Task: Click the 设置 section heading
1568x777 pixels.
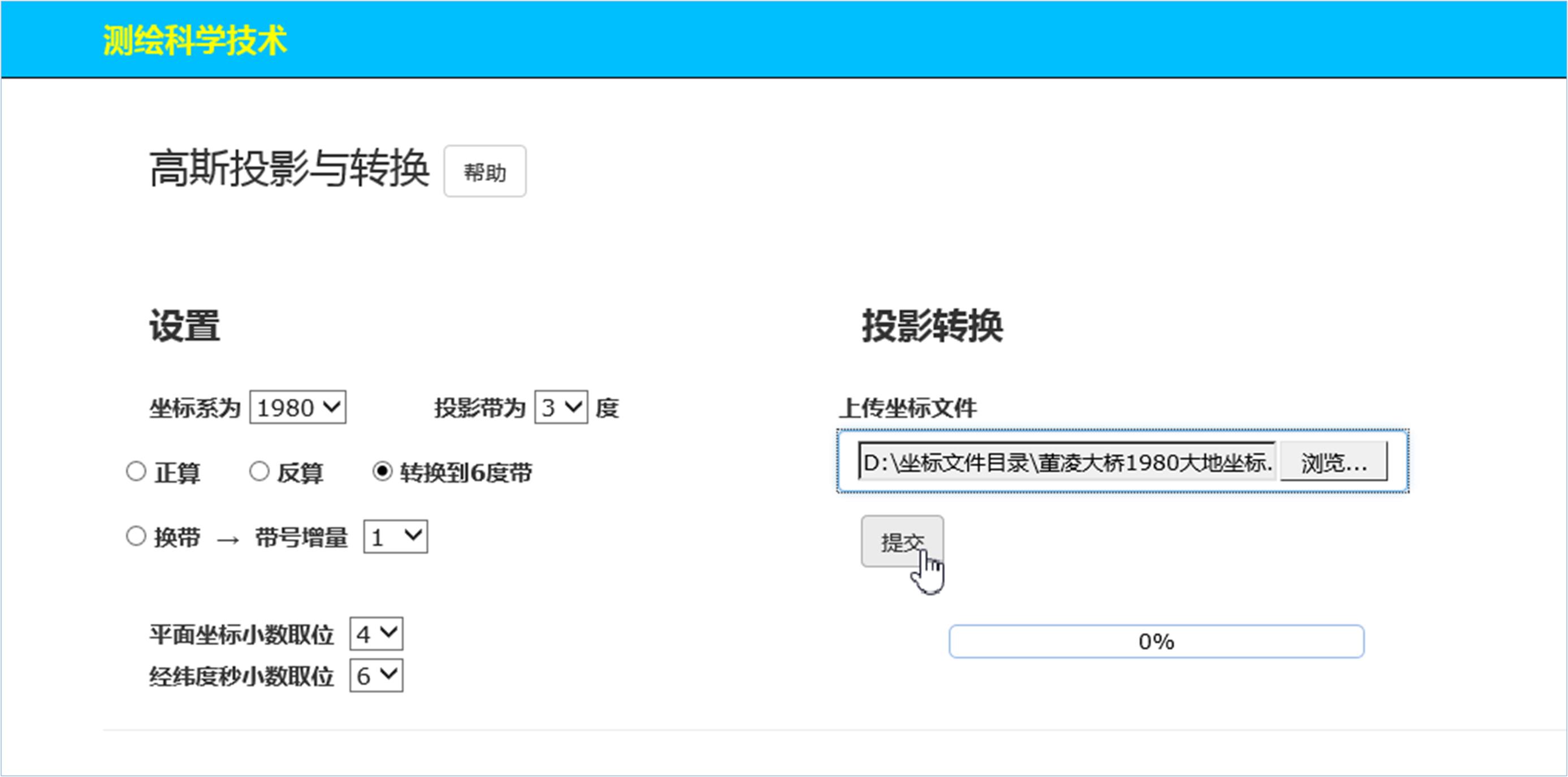Action: (x=184, y=326)
